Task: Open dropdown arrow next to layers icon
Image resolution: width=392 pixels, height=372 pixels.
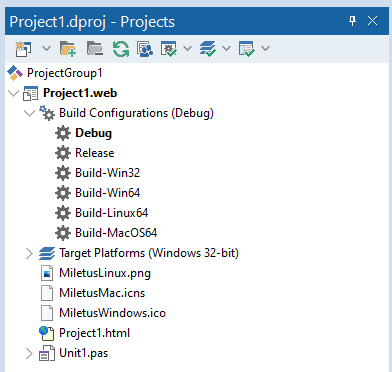Action: [226, 49]
